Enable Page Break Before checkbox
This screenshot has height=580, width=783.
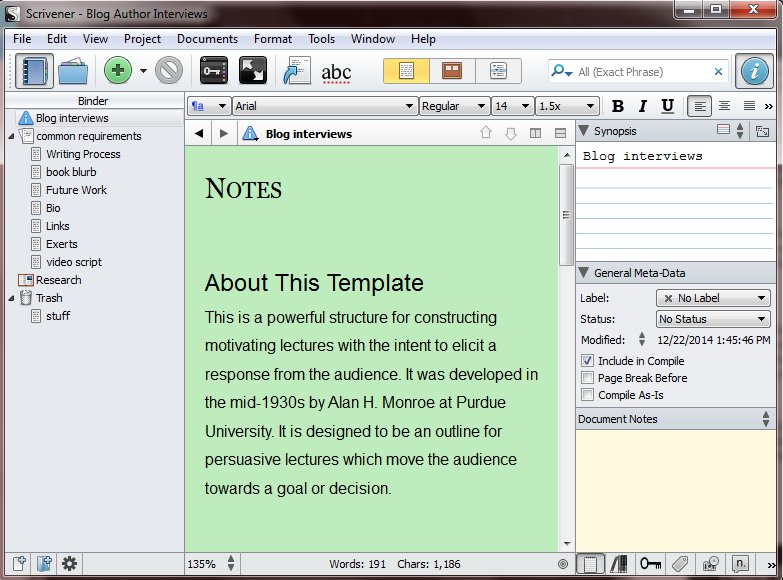coord(587,378)
